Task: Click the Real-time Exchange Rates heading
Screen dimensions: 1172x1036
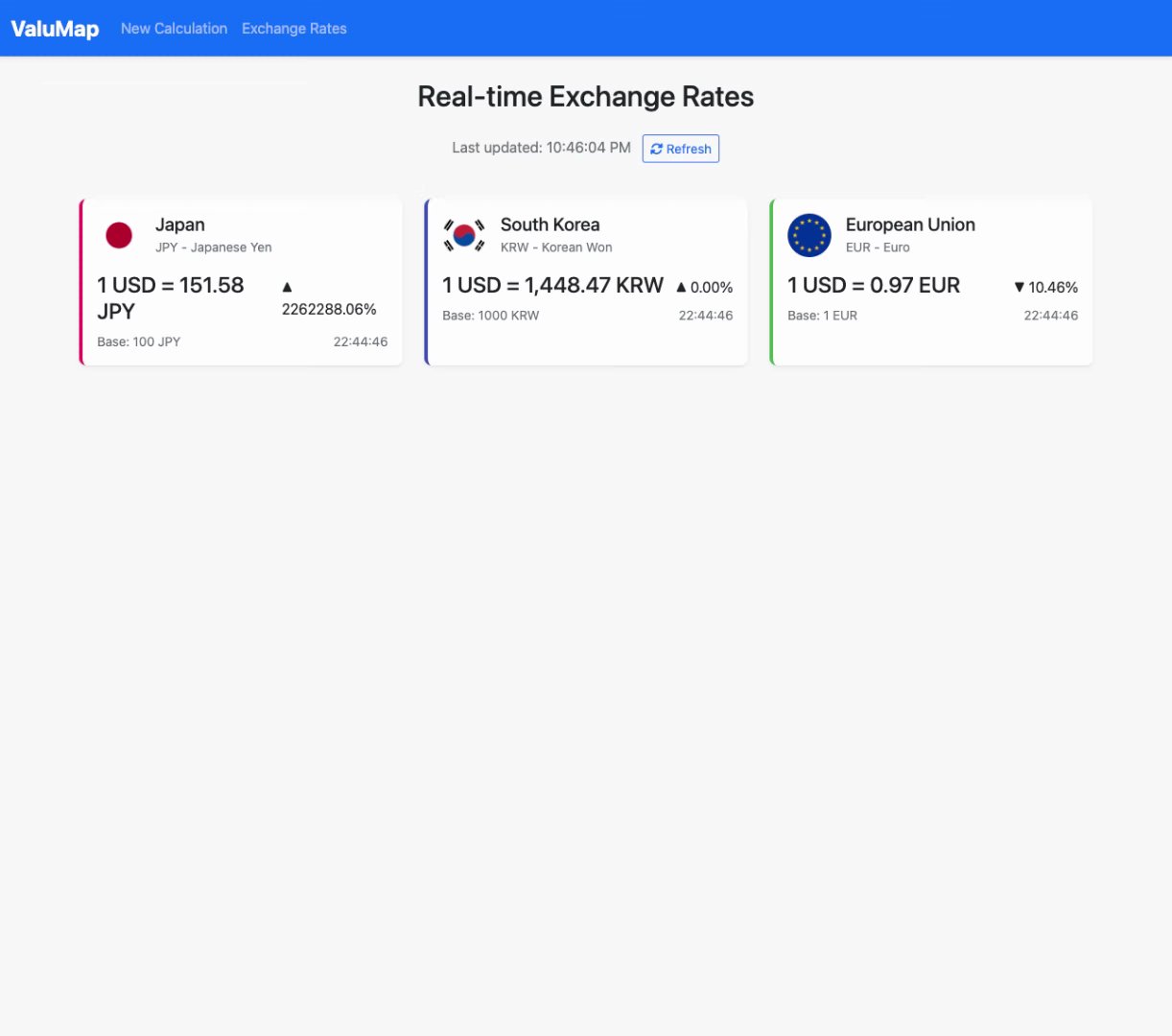Action: coord(586,97)
